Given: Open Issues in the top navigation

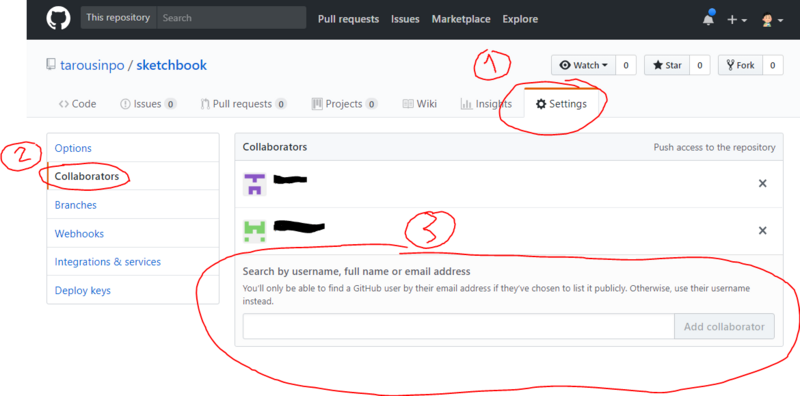Looking at the screenshot, I should [405, 19].
